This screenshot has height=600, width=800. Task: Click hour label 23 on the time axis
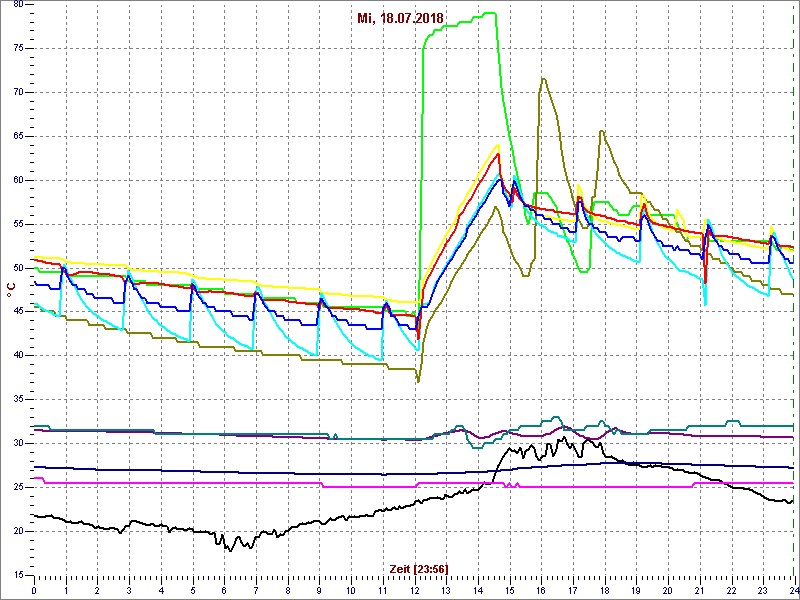pyautogui.click(x=762, y=590)
